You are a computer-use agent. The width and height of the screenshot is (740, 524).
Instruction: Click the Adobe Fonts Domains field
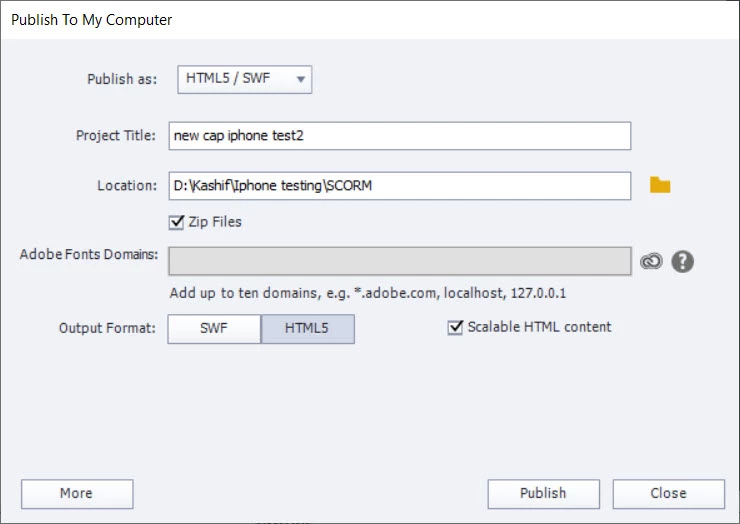coord(400,261)
